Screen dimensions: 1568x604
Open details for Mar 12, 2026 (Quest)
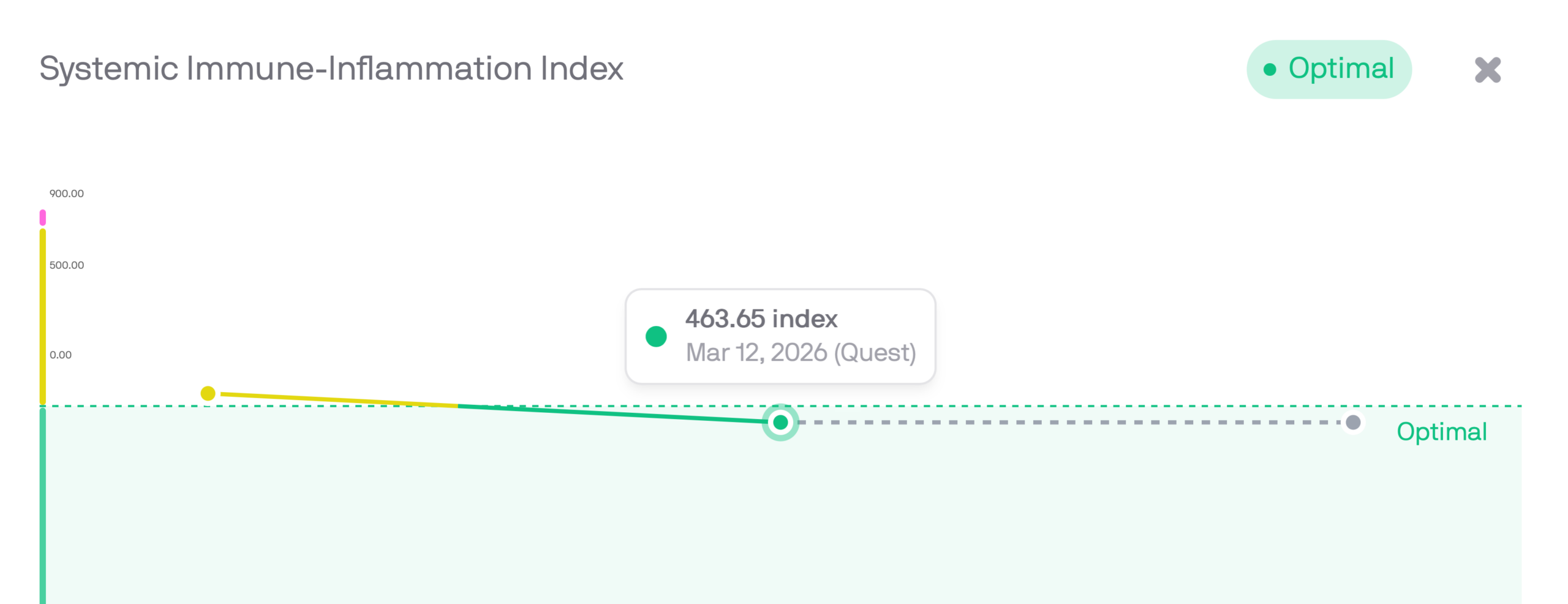pyautogui.click(x=801, y=352)
